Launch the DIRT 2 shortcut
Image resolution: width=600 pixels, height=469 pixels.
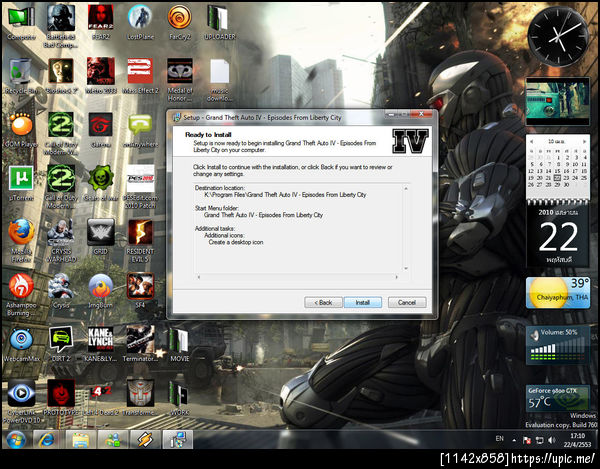(60, 344)
